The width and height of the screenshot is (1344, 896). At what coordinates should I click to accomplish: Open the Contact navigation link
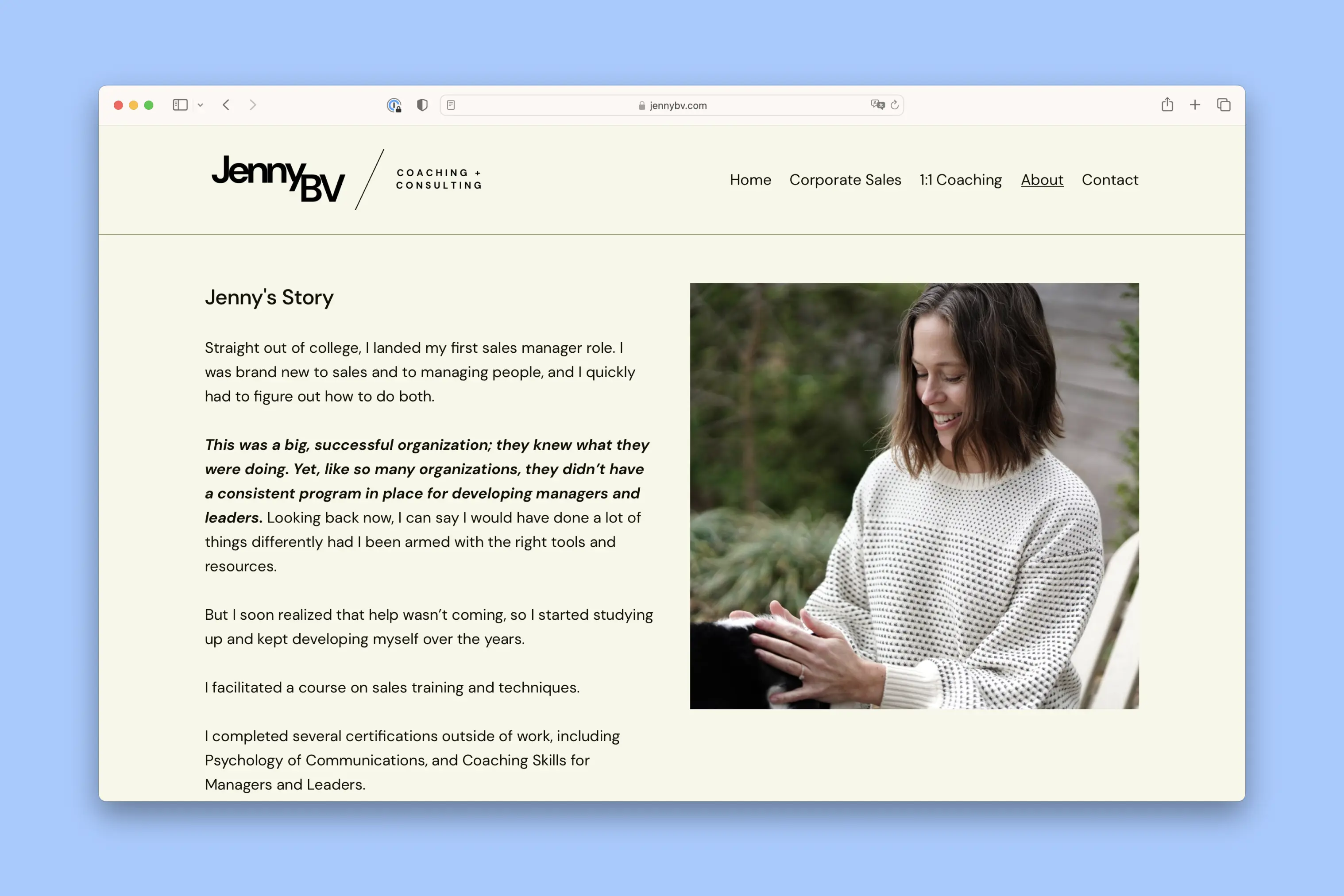tap(1110, 180)
